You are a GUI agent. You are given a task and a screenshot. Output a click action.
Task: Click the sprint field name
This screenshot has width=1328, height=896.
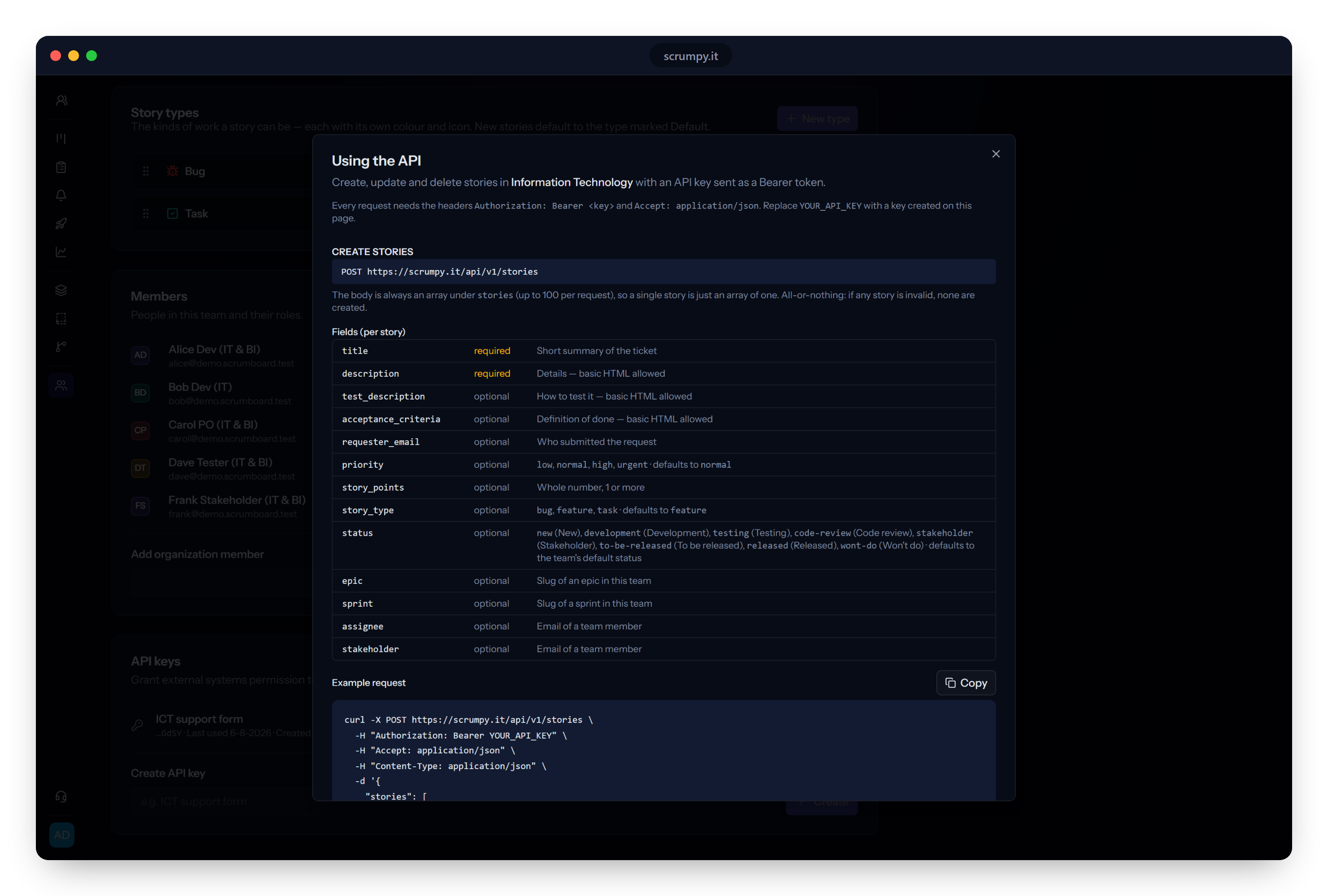(x=357, y=604)
